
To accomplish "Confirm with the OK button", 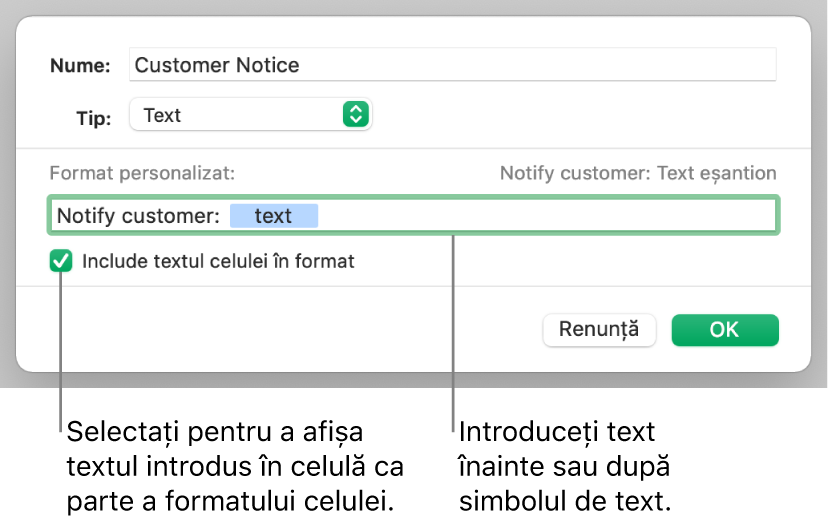I will tap(724, 330).
